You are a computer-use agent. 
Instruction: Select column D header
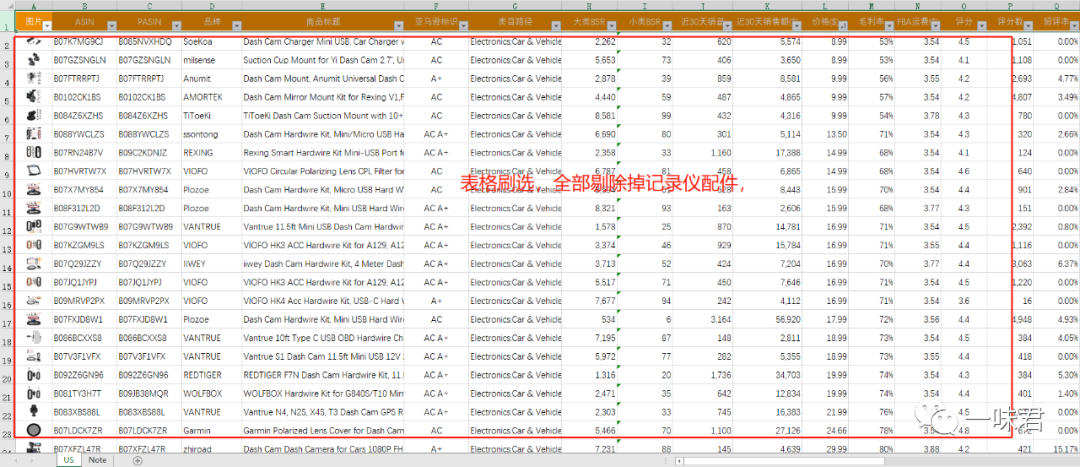coord(212,6)
